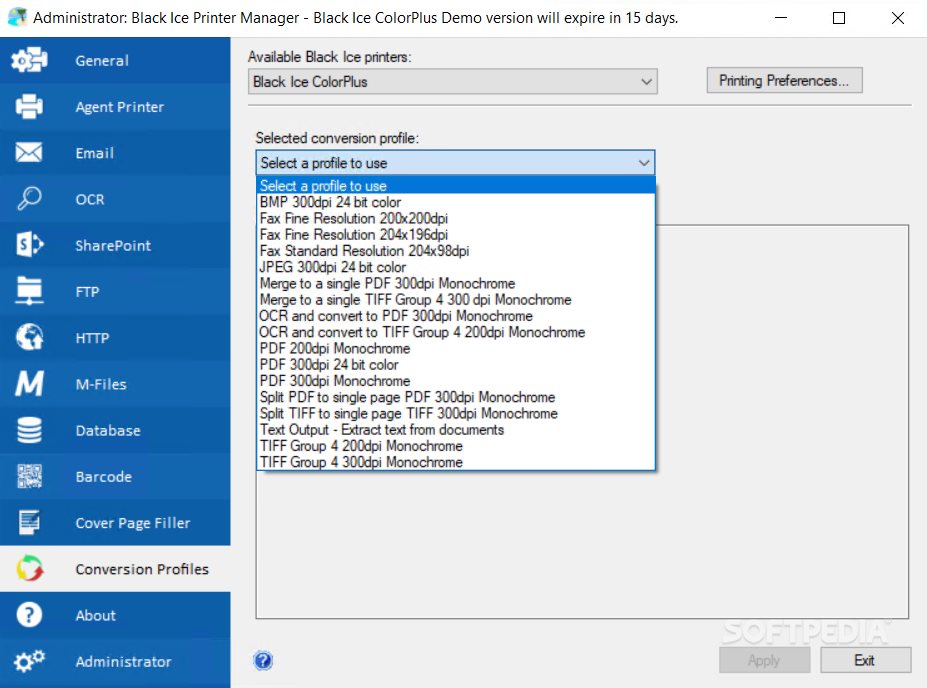Click the M-Files M icon
The height and width of the screenshot is (688, 927).
tap(29, 384)
